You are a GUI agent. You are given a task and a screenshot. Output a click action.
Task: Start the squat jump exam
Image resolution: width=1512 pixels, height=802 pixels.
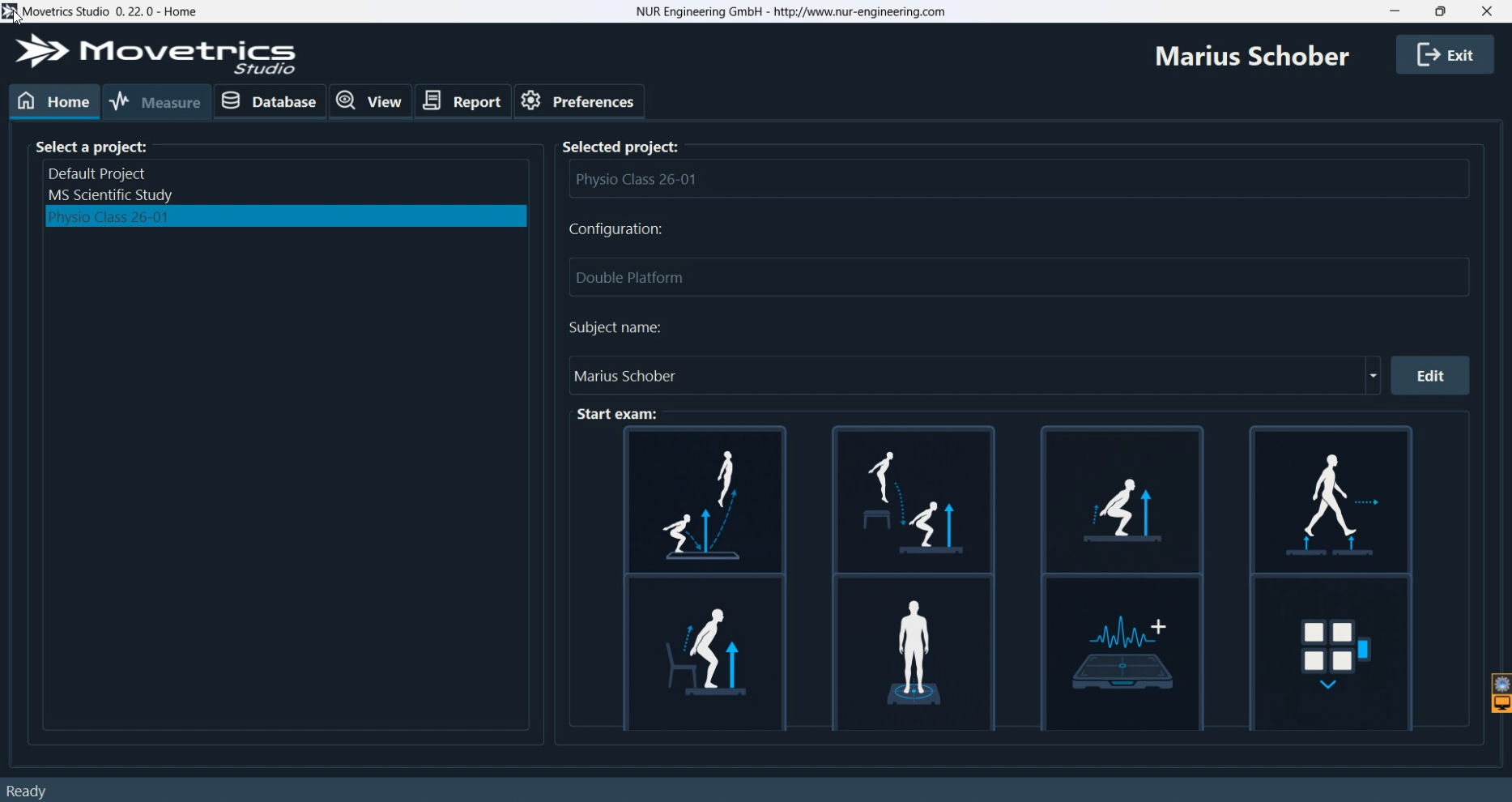pos(1122,501)
